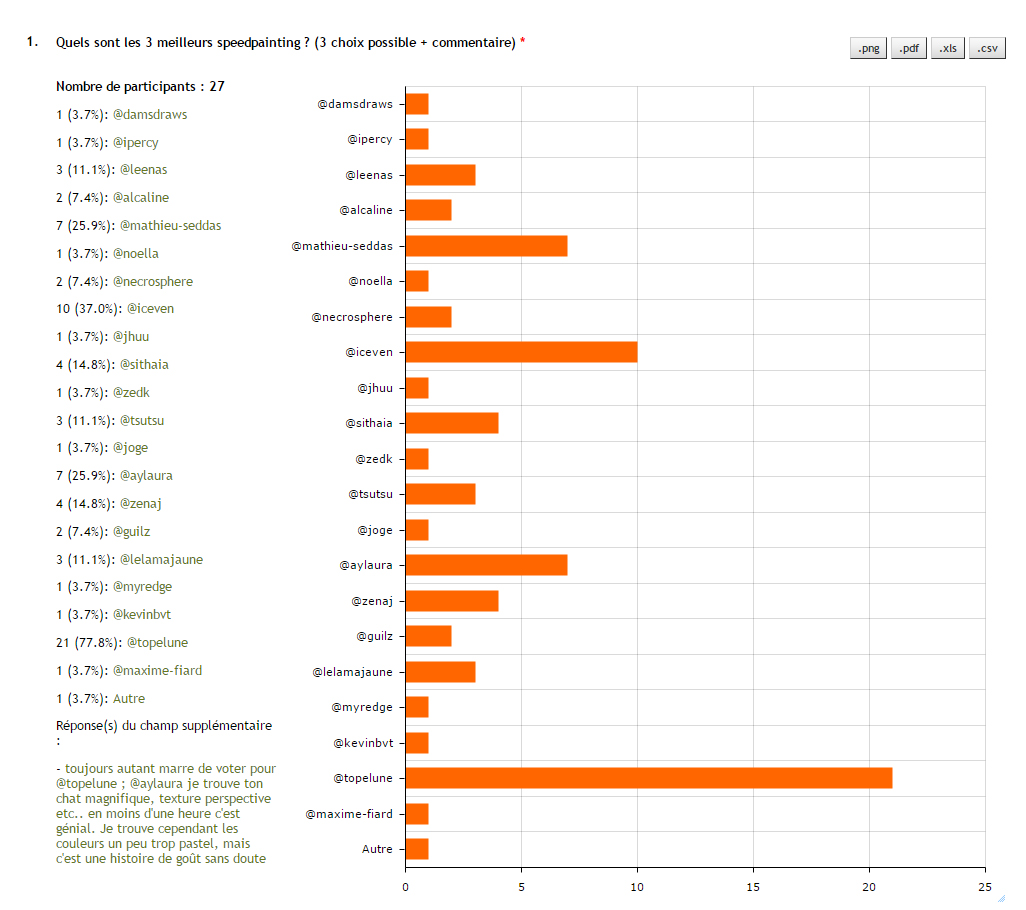Click the @mathieu-seddas chart bar
Viewport: 1026px width, 910px height.
[x=486, y=246]
